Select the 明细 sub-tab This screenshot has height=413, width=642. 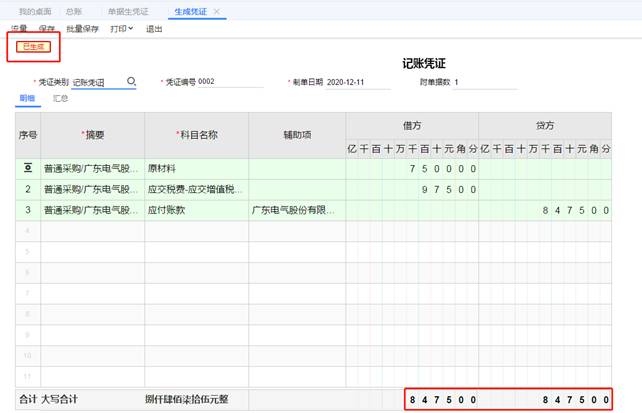click(26, 99)
